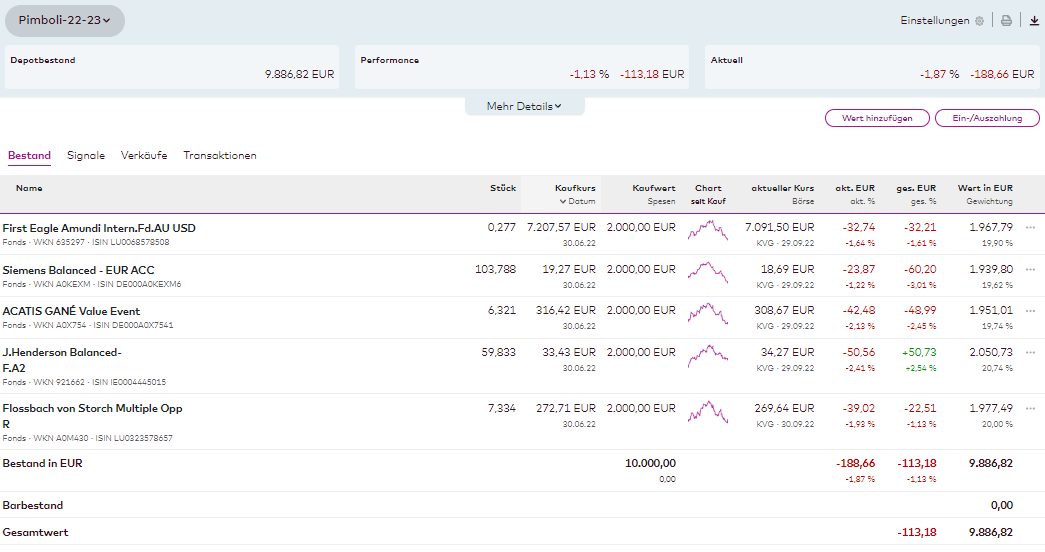The width and height of the screenshot is (1045, 552).
Task: Switch to the Signale tab
Action: (86, 156)
